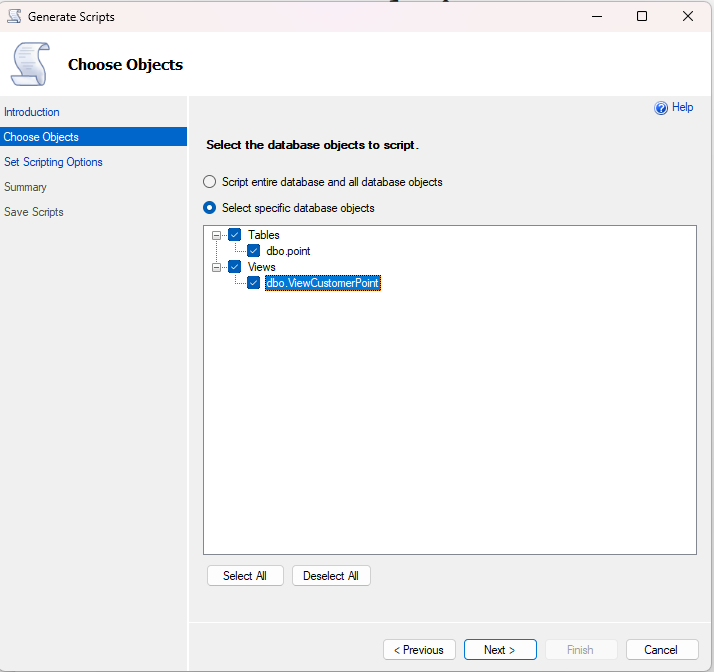
Task: Select the Views label in tree
Action: coord(261,267)
